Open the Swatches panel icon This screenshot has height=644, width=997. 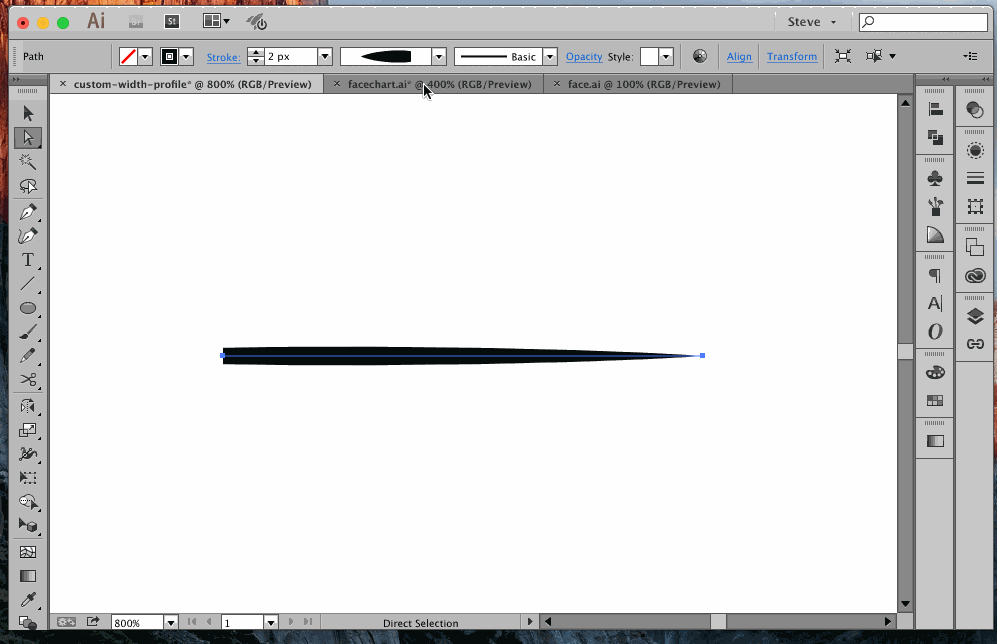tap(935, 401)
